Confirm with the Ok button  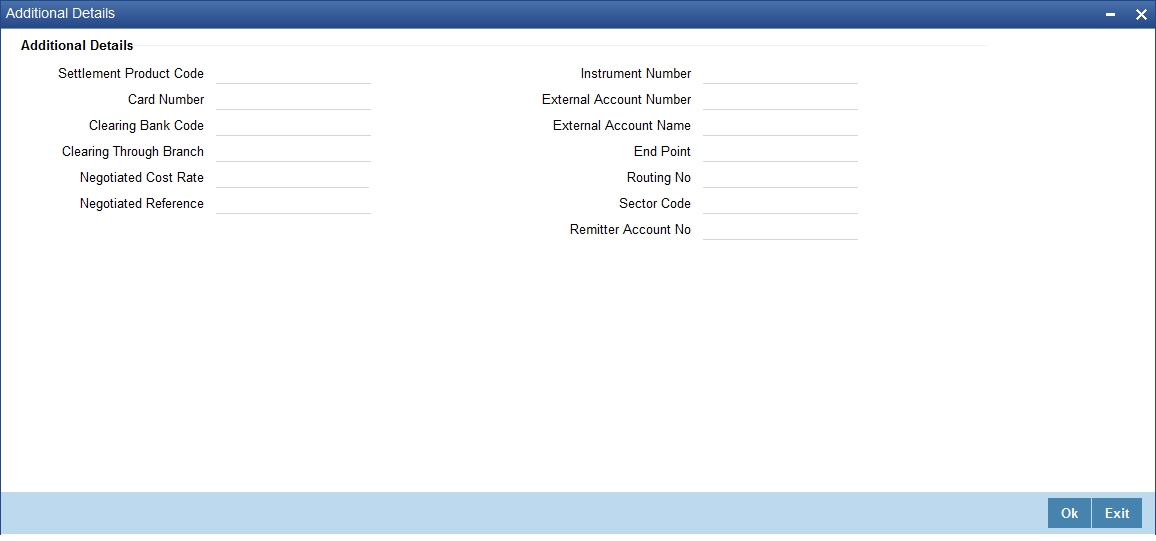[x=1069, y=514]
